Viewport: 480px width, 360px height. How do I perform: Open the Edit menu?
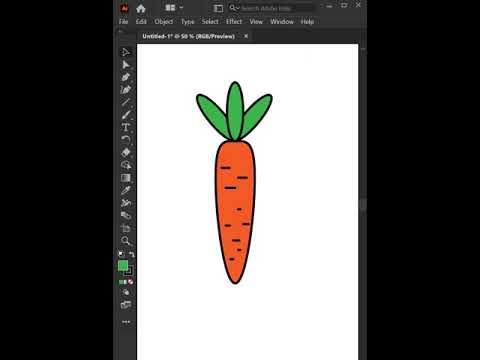click(x=141, y=22)
